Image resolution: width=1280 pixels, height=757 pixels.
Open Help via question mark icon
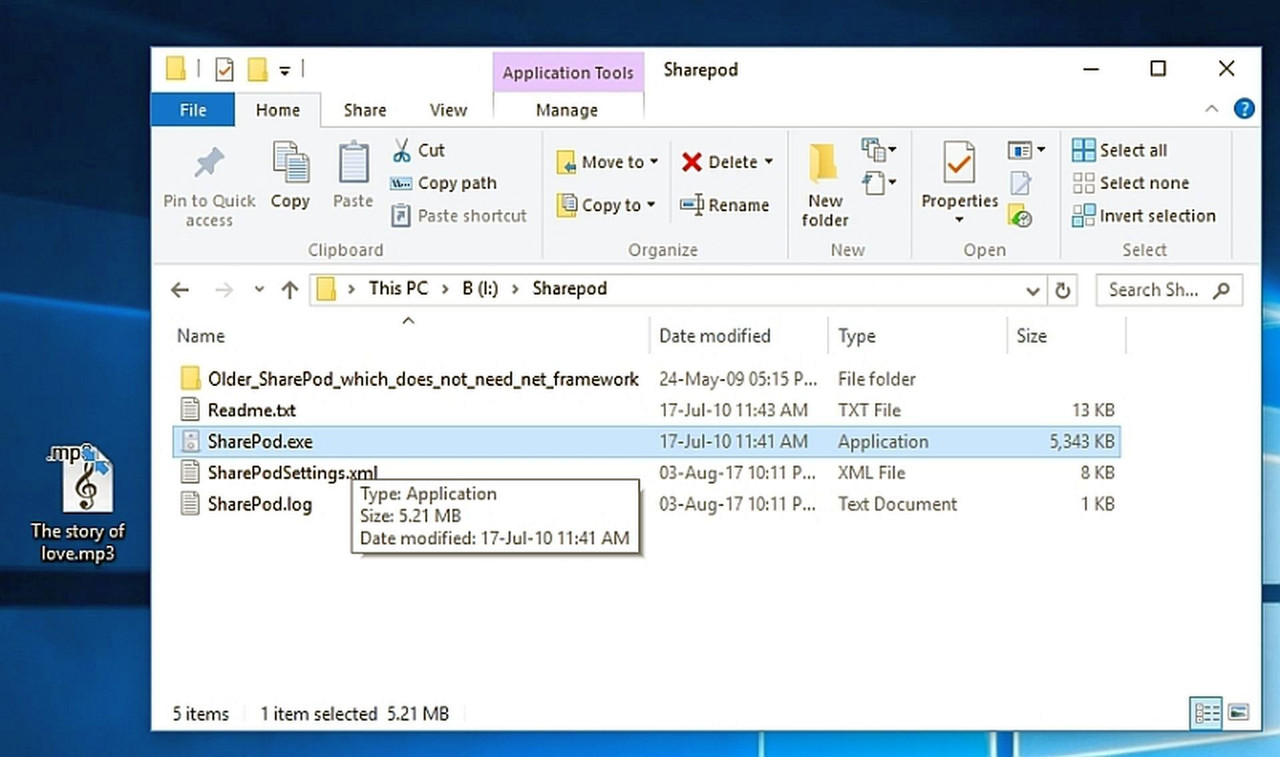coord(1244,109)
